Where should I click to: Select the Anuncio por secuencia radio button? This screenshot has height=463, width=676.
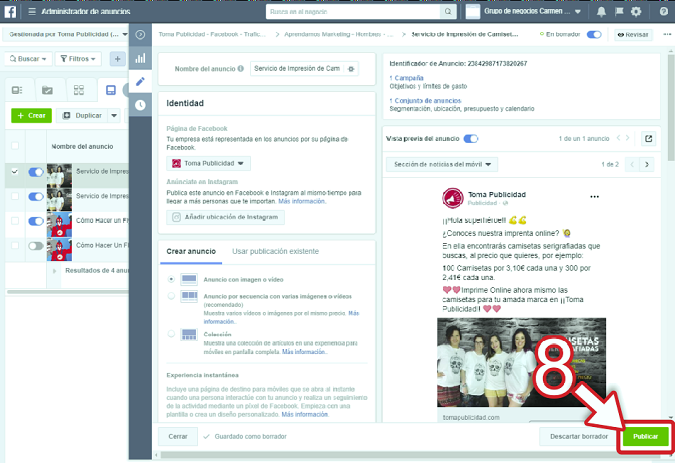coord(171,296)
